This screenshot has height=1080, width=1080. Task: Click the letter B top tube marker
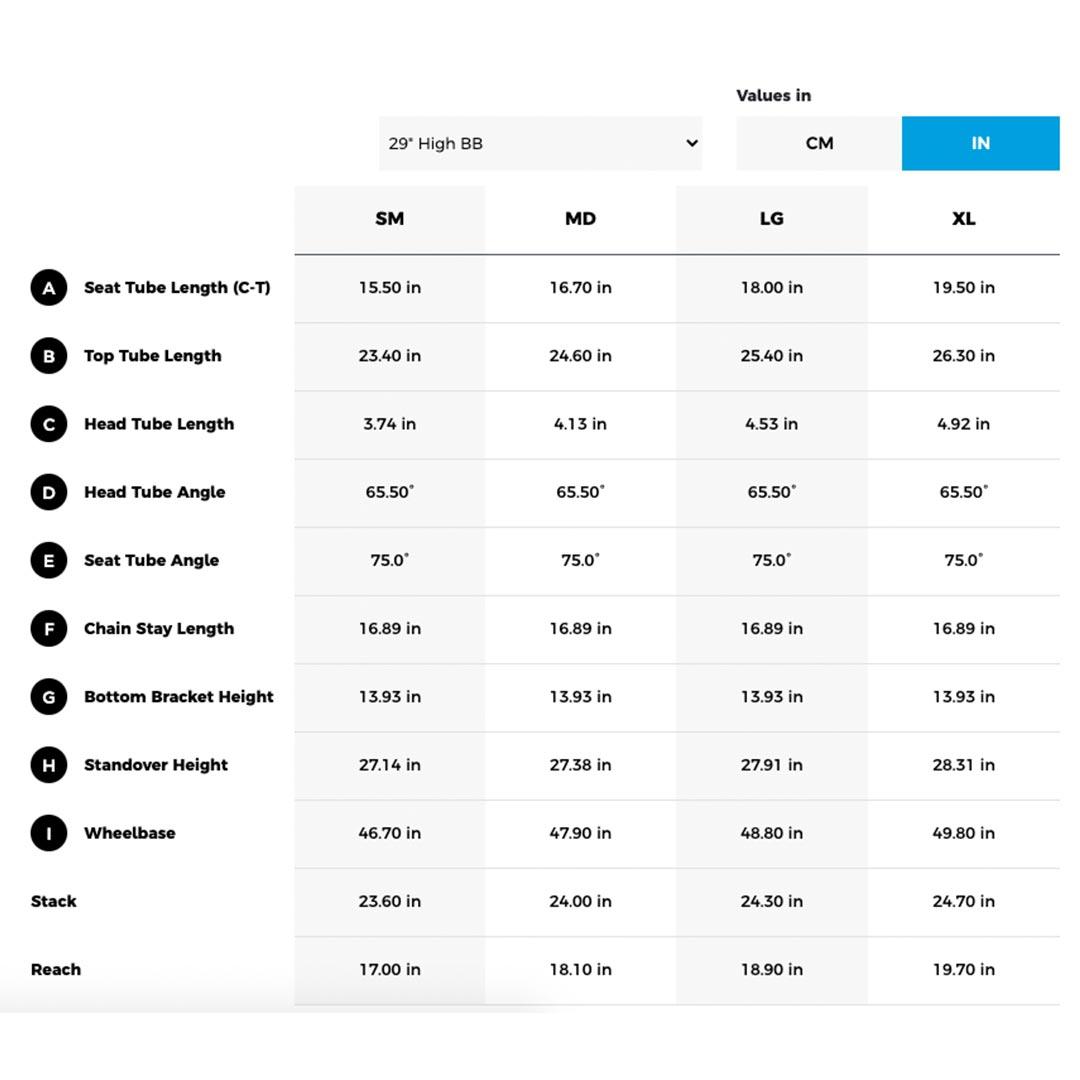(x=48, y=356)
